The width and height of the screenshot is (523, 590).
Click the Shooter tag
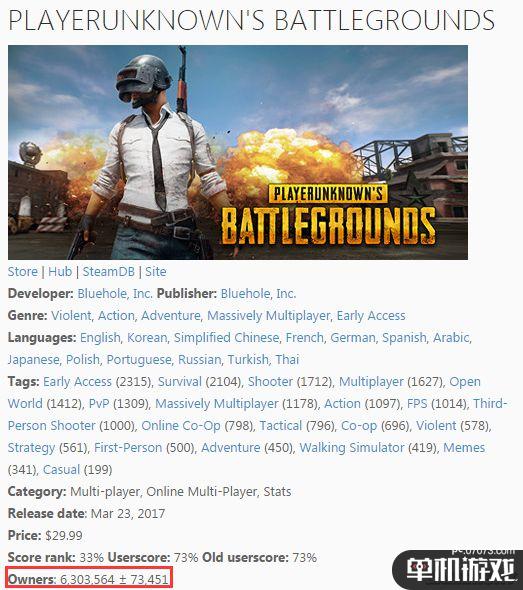point(270,382)
